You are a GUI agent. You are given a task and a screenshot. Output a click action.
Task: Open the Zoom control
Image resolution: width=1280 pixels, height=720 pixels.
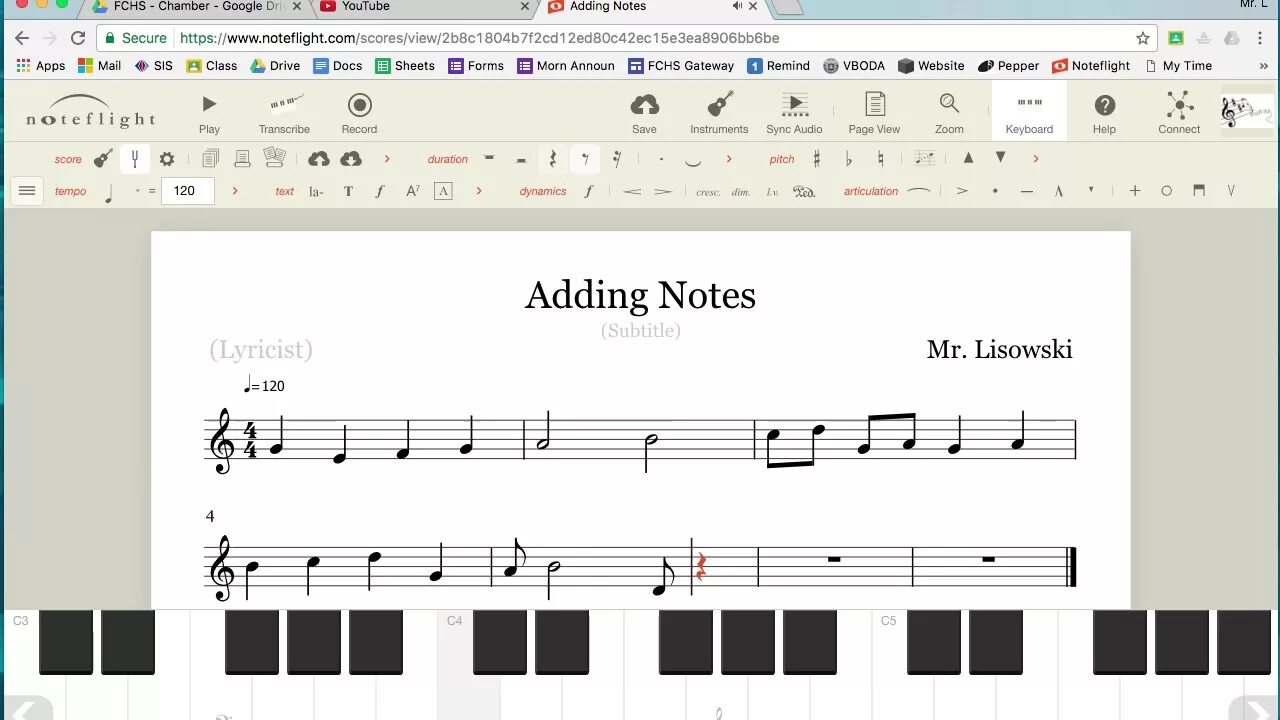click(949, 113)
